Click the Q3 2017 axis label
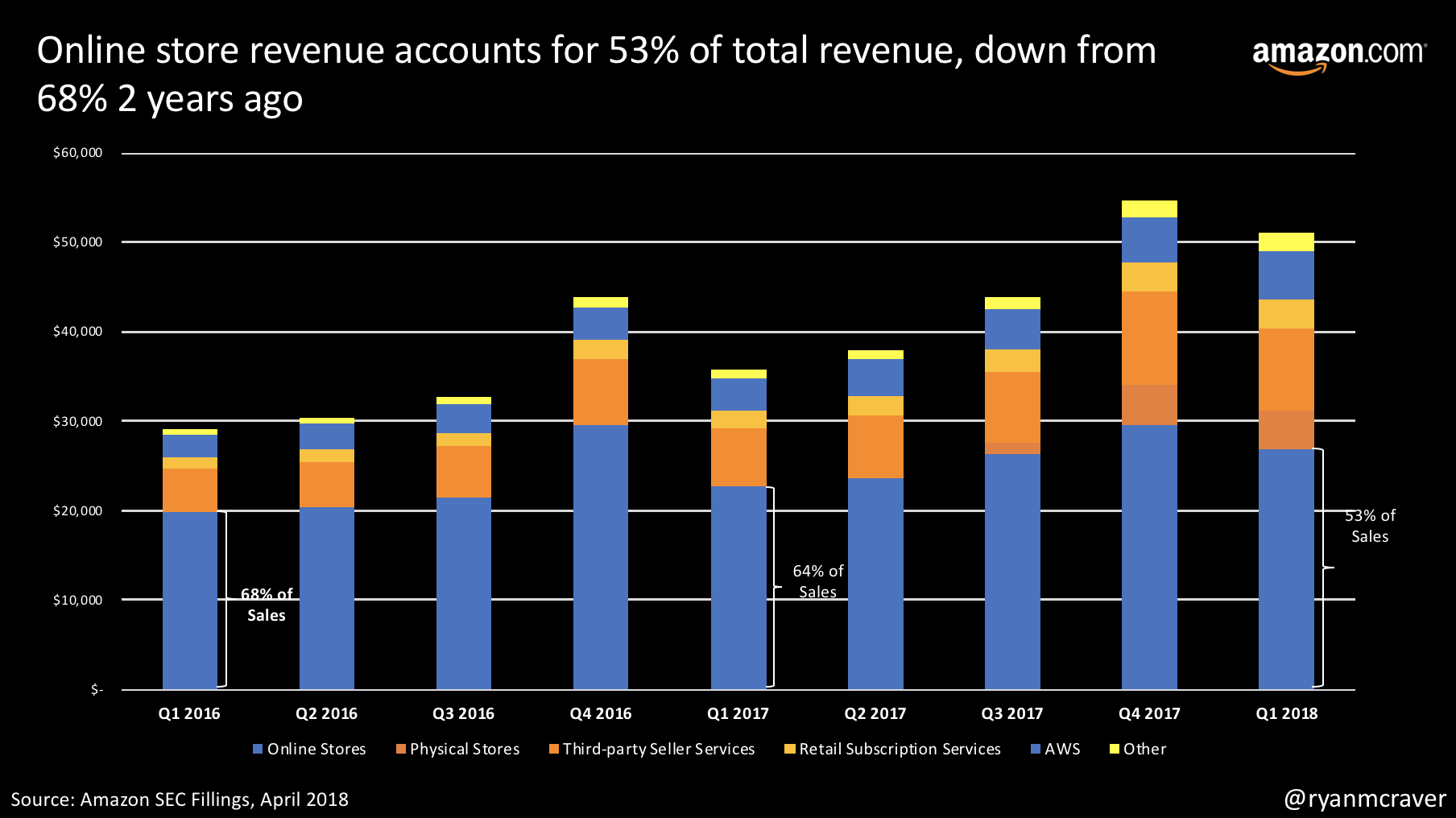This screenshot has height=818, width=1456. (1011, 713)
